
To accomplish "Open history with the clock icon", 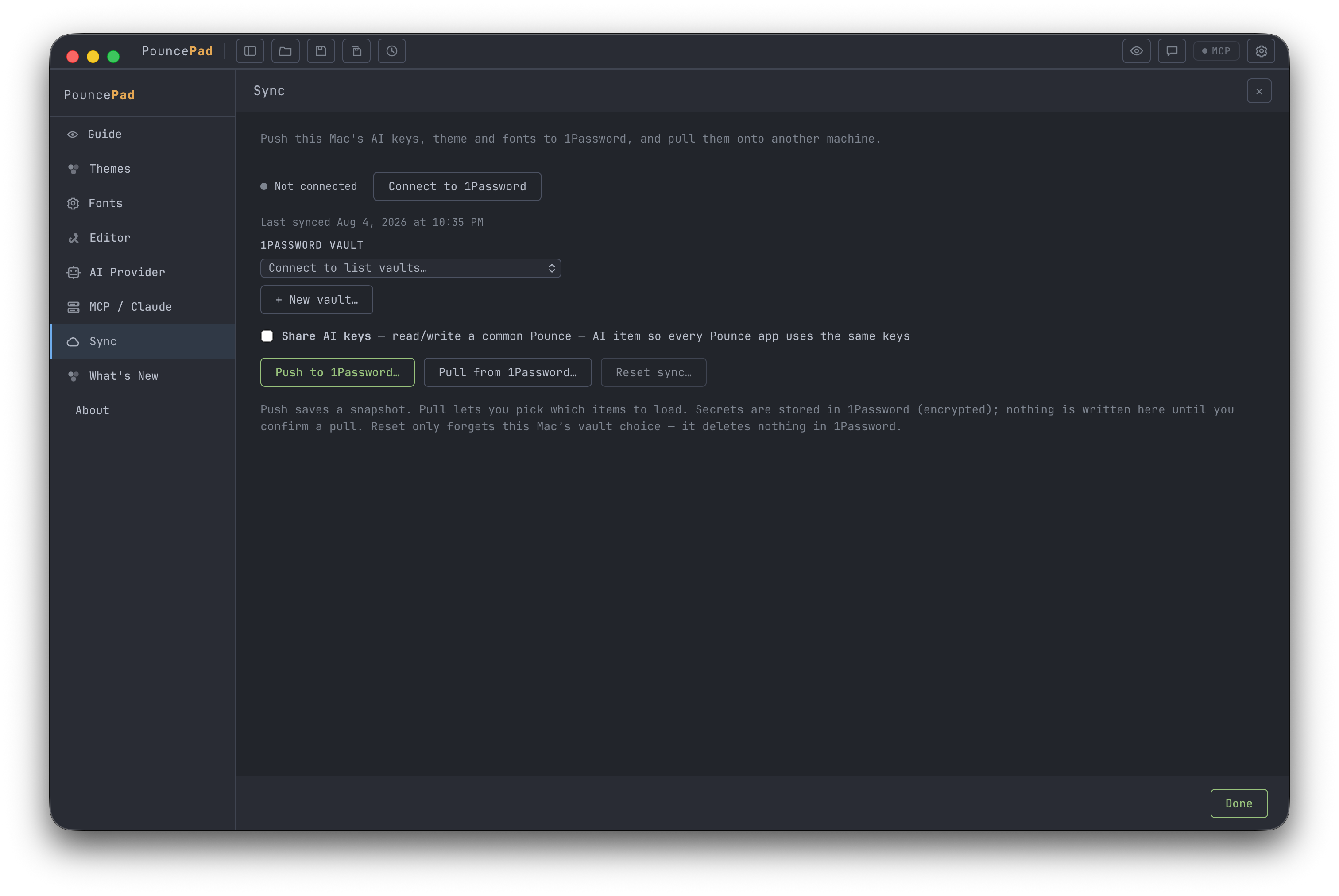I will pyautogui.click(x=391, y=51).
